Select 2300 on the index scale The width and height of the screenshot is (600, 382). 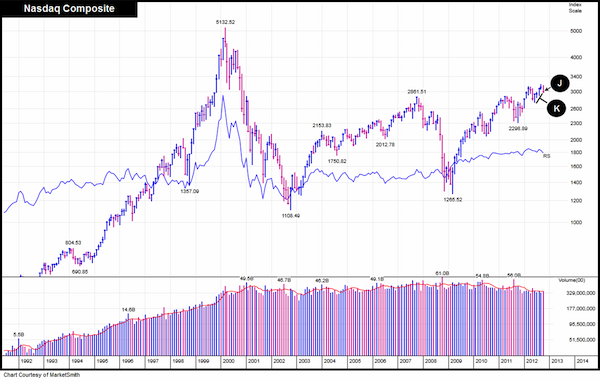click(x=576, y=123)
